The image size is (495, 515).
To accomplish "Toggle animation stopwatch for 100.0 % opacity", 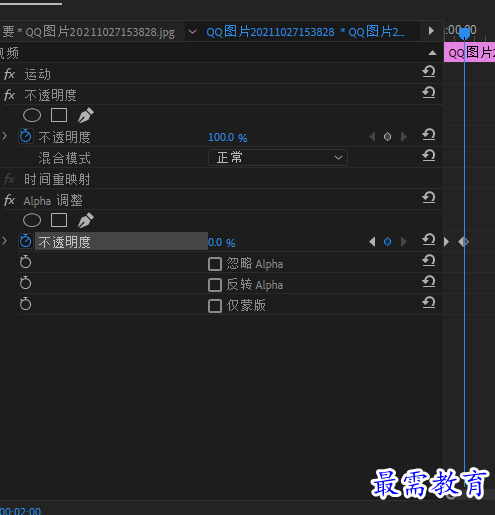I will point(26,136).
